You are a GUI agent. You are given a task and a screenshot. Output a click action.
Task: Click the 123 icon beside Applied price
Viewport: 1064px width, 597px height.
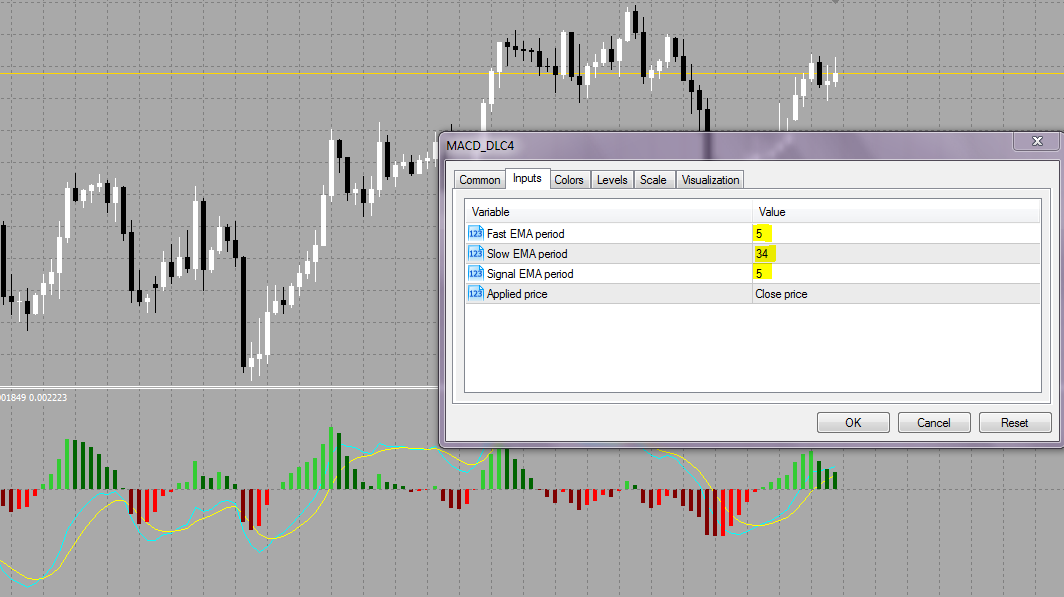(x=474, y=293)
